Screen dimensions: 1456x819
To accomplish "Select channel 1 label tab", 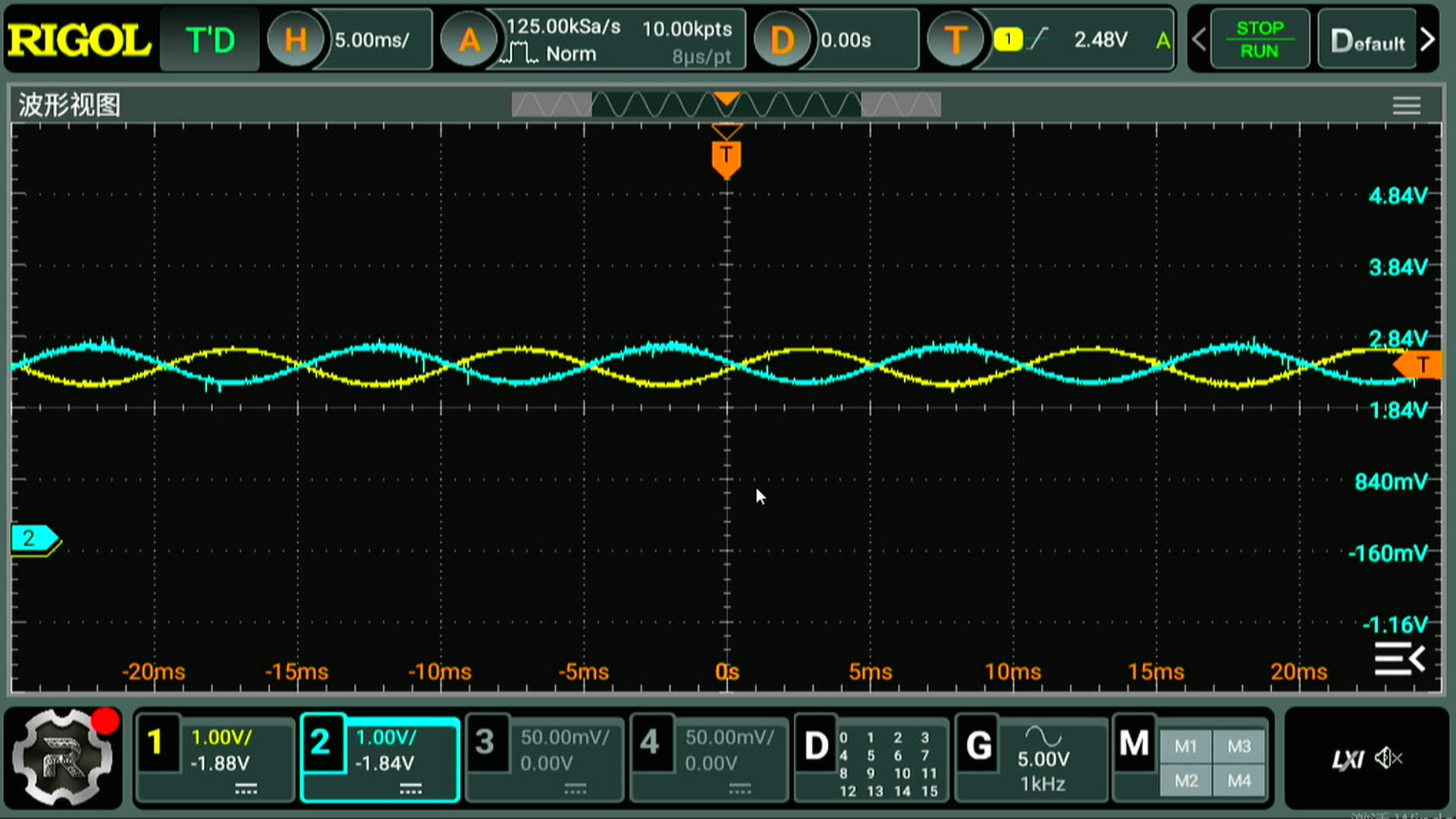I will pyautogui.click(x=155, y=743).
